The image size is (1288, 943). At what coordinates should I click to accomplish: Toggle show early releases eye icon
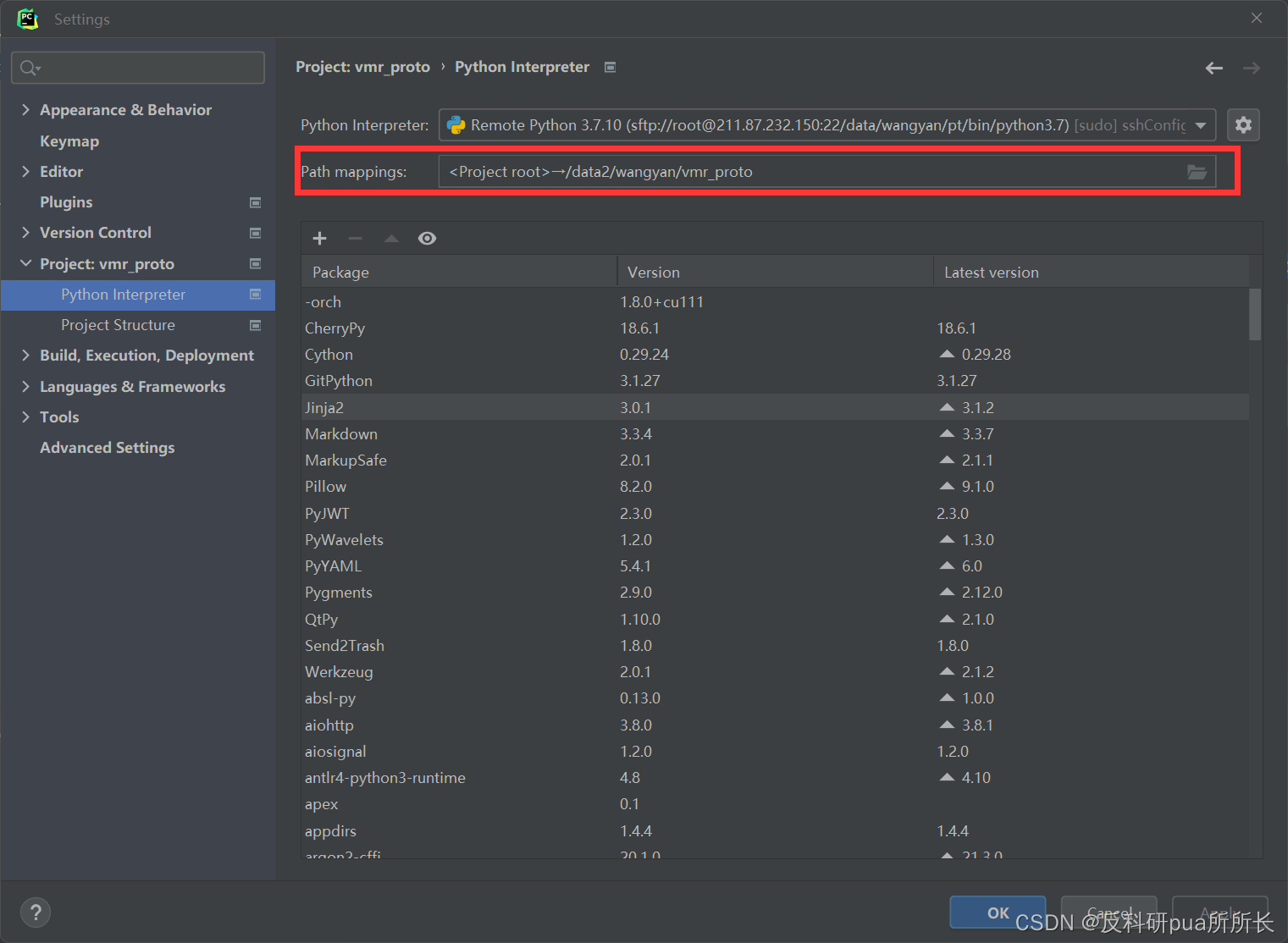[x=428, y=239]
